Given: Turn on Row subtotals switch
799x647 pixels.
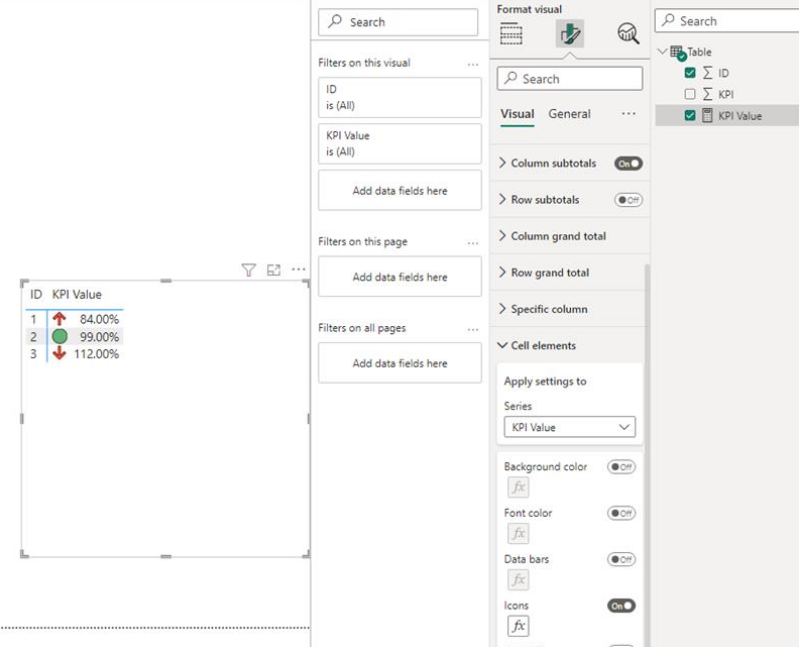Looking at the screenshot, I should coord(628,200).
